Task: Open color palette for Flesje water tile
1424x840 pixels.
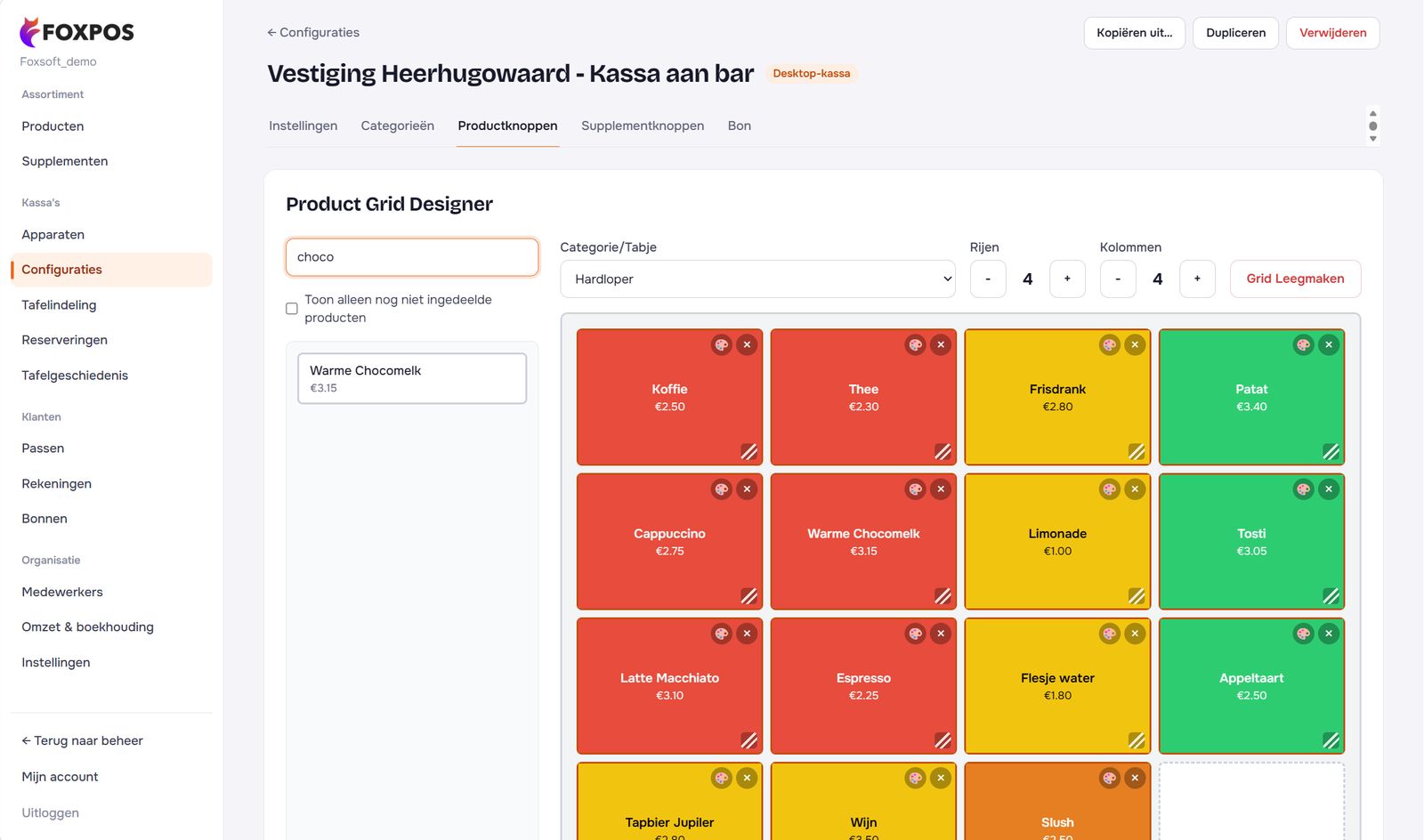Action: pyautogui.click(x=1110, y=634)
